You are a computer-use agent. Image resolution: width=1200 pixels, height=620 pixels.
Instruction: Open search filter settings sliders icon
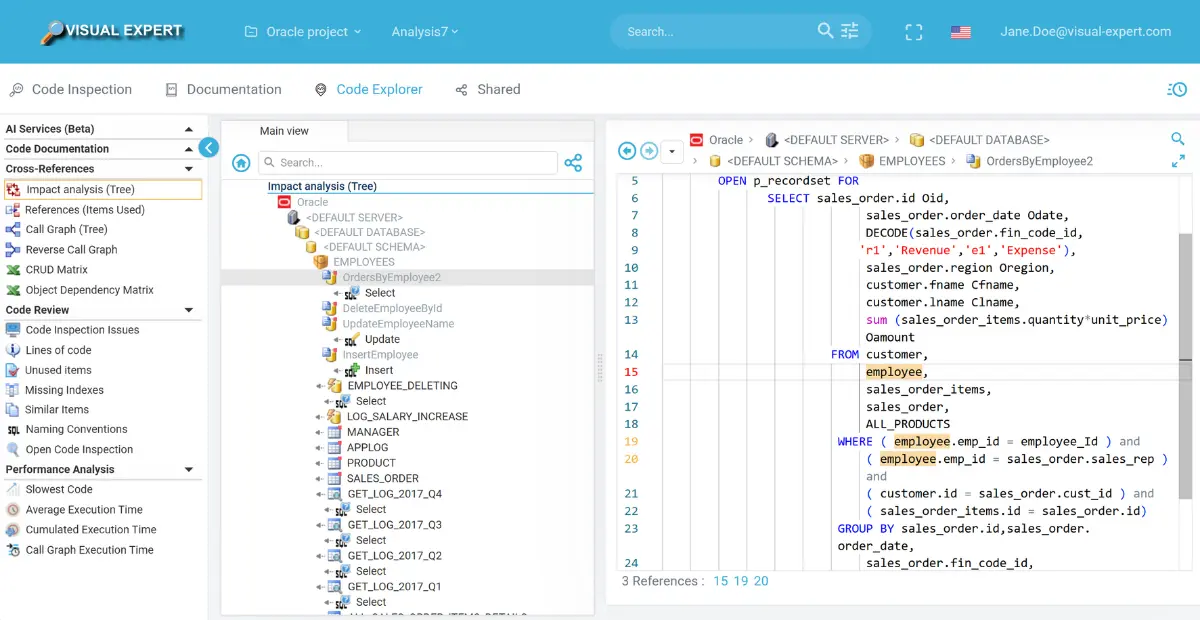click(x=850, y=31)
